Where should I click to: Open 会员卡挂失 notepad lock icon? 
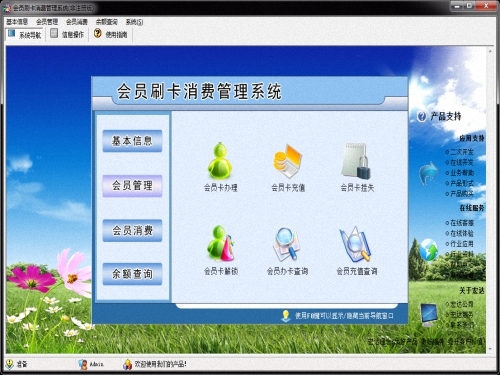click(x=356, y=161)
